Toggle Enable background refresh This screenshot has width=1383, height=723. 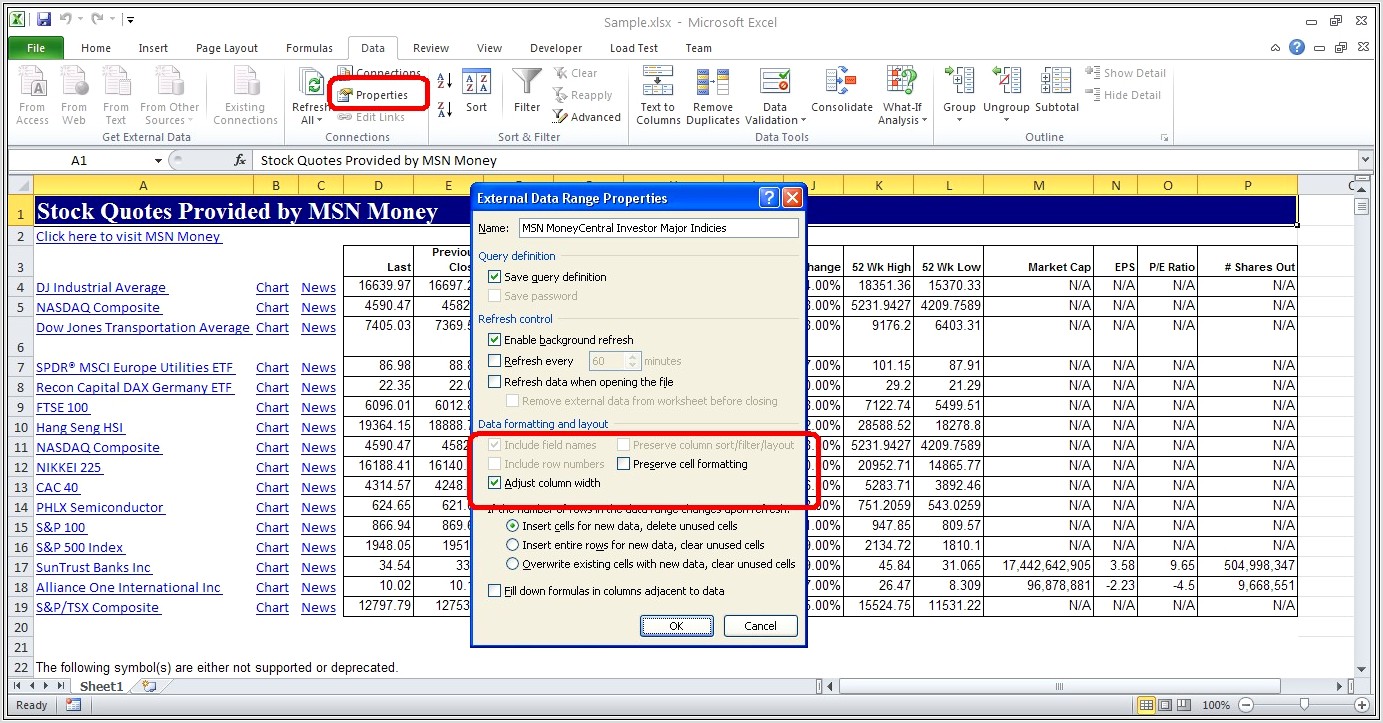point(495,340)
